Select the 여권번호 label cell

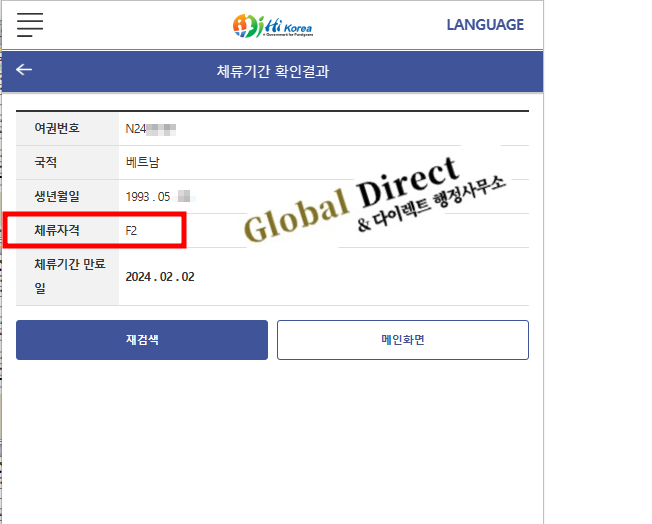click(57, 128)
